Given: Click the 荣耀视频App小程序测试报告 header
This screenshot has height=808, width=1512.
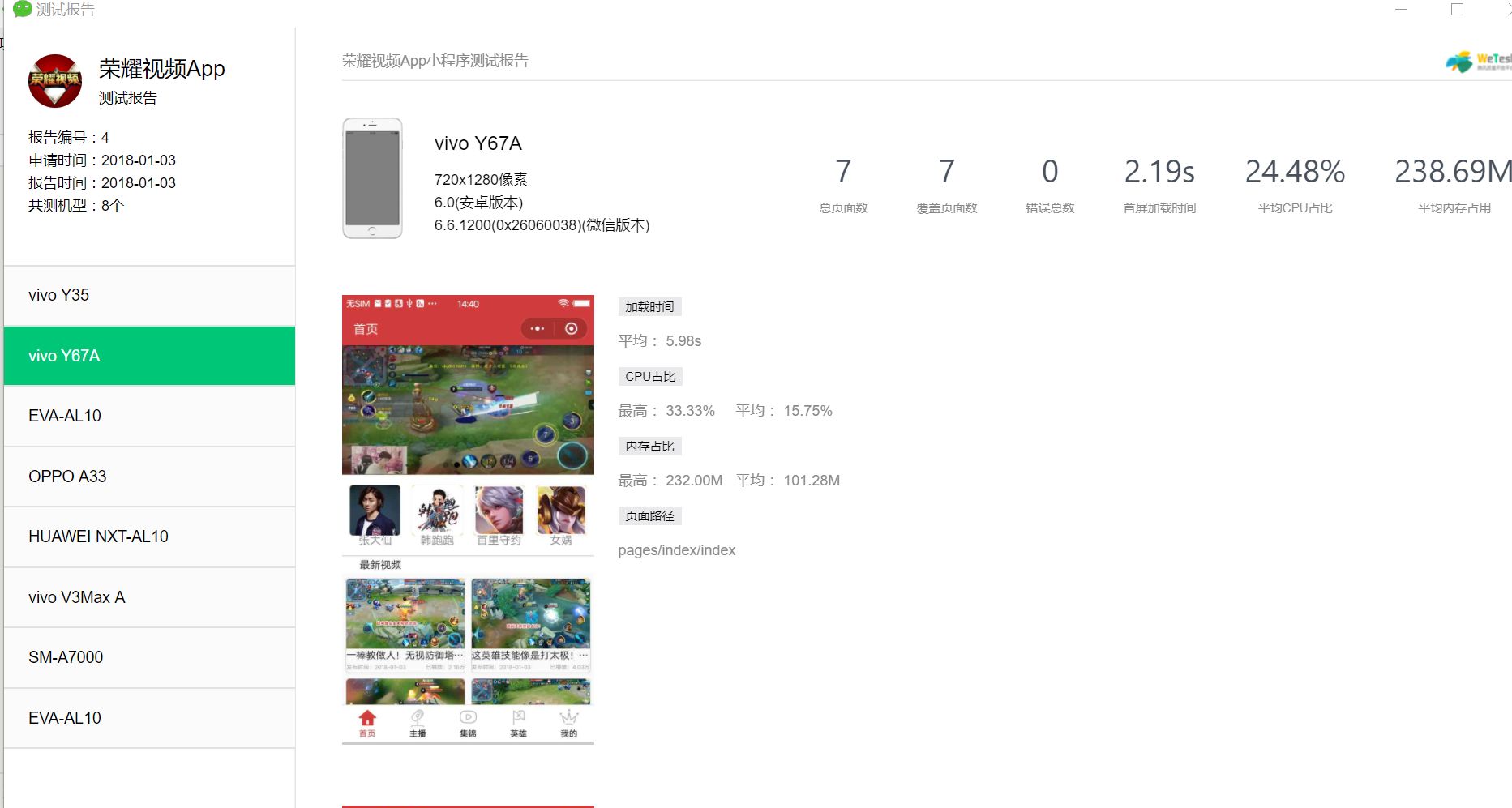Looking at the screenshot, I should (x=435, y=61).
